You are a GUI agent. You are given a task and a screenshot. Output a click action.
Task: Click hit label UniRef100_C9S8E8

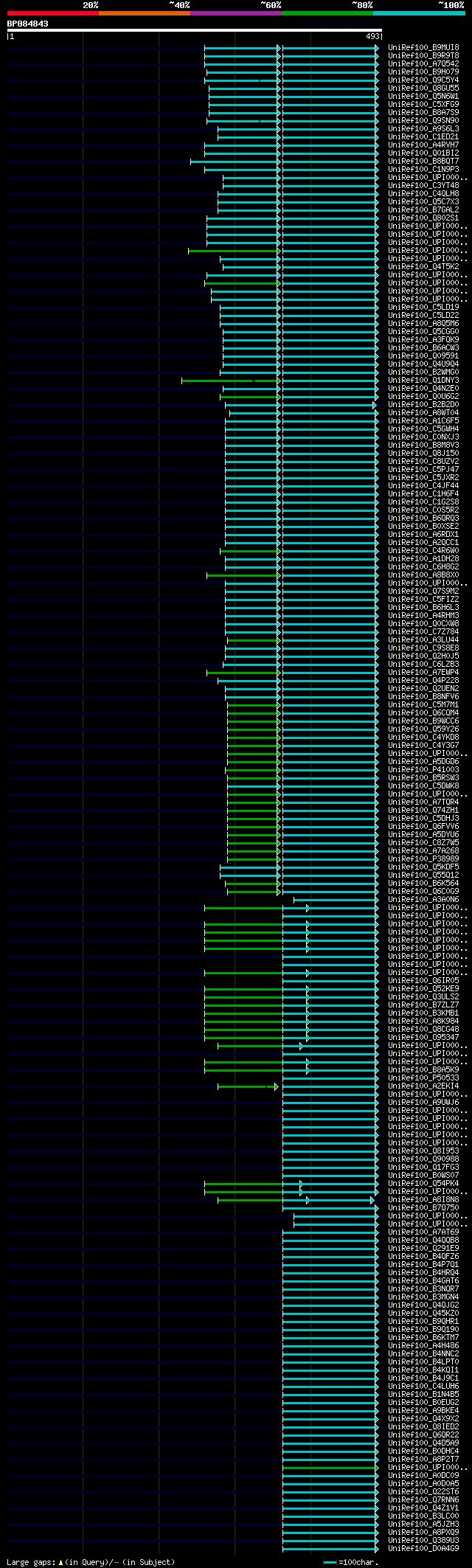click(x=423, y=648)
